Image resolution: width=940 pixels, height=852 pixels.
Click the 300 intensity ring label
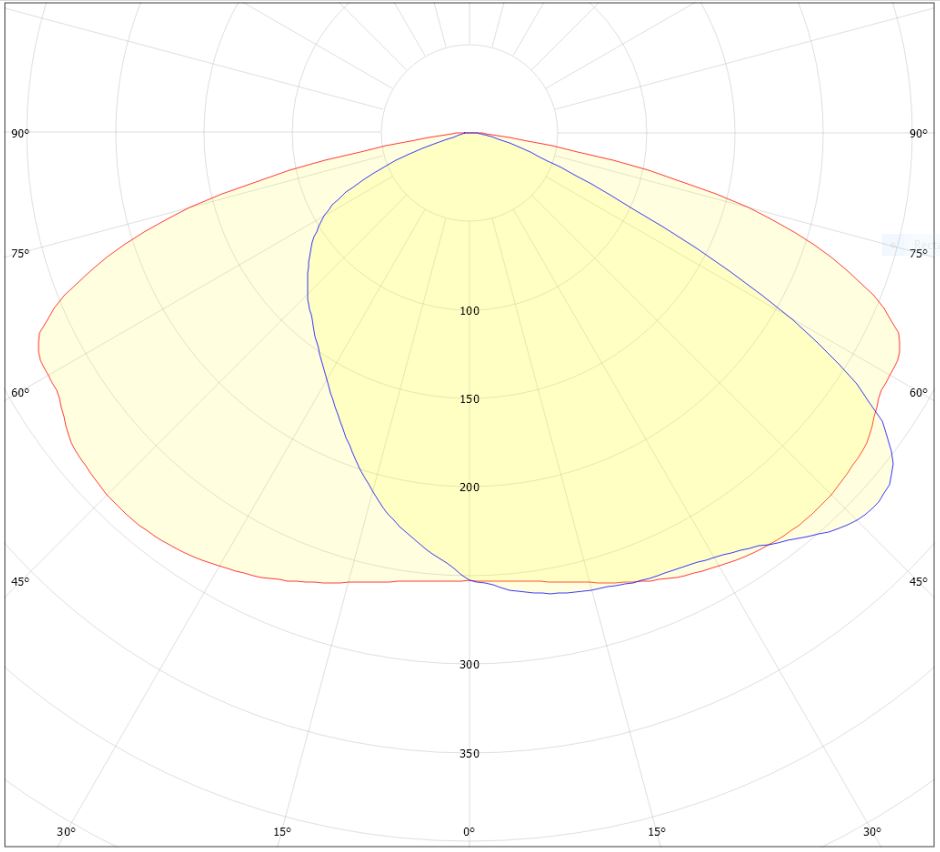pyautogui.click(x=469, y=664)
